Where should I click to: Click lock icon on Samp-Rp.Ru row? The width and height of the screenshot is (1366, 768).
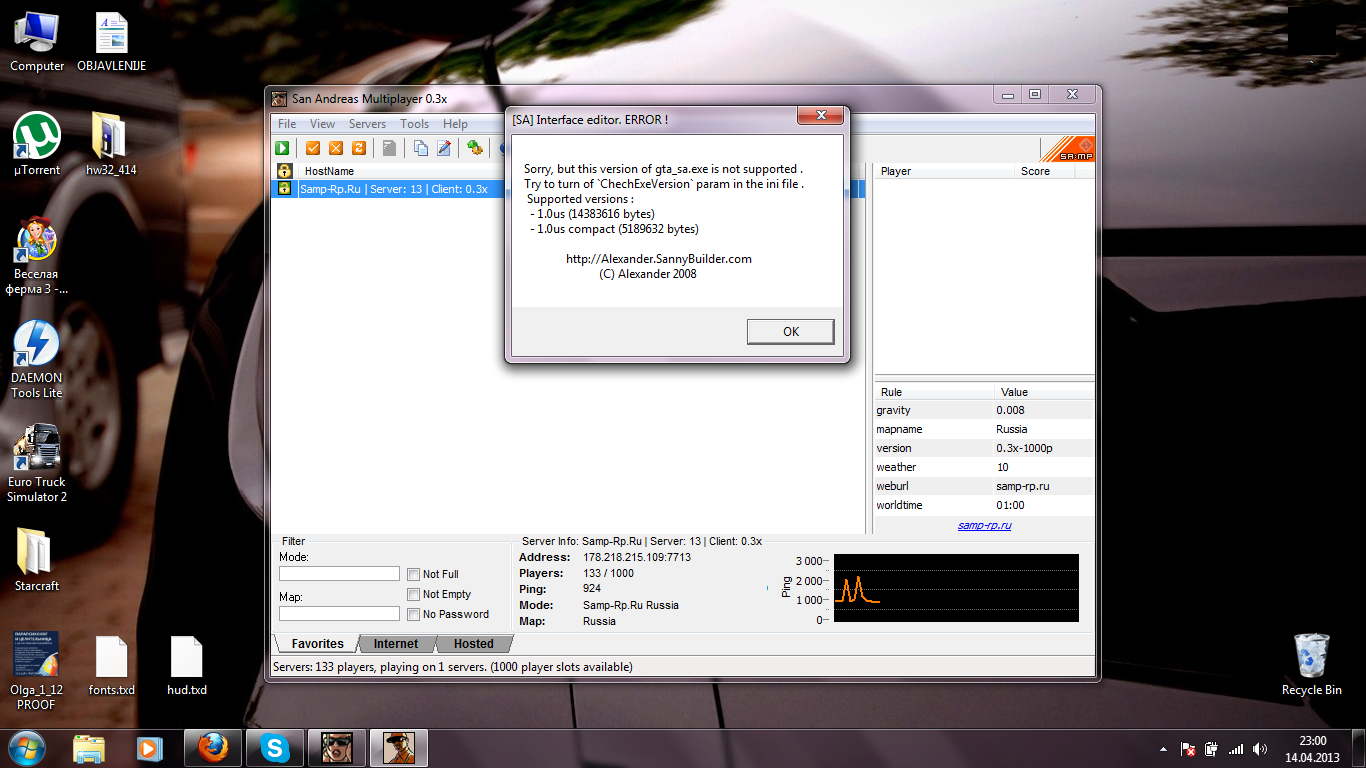[x=284, y=188]
